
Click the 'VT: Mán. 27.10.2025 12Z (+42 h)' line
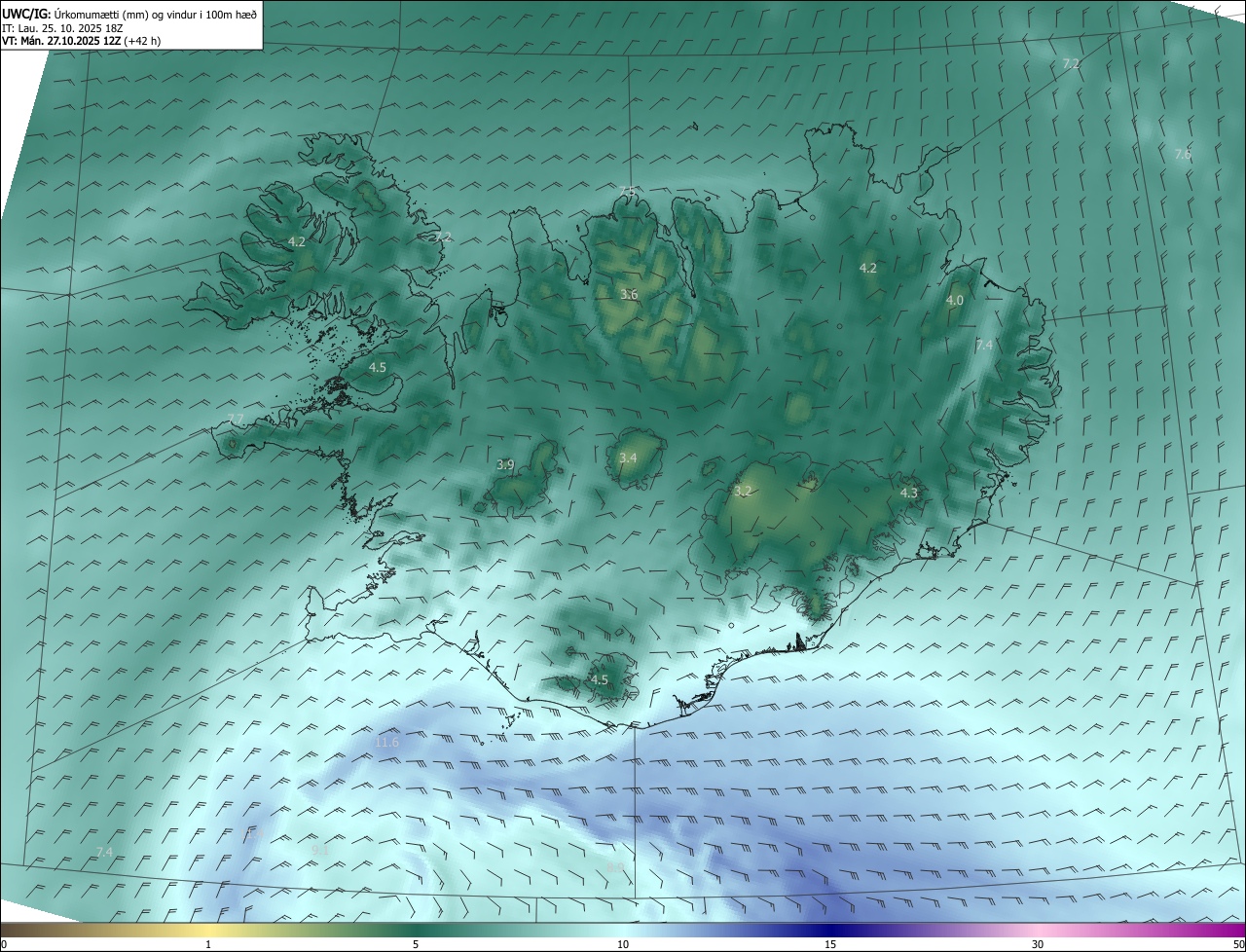(x=82, y=41)
